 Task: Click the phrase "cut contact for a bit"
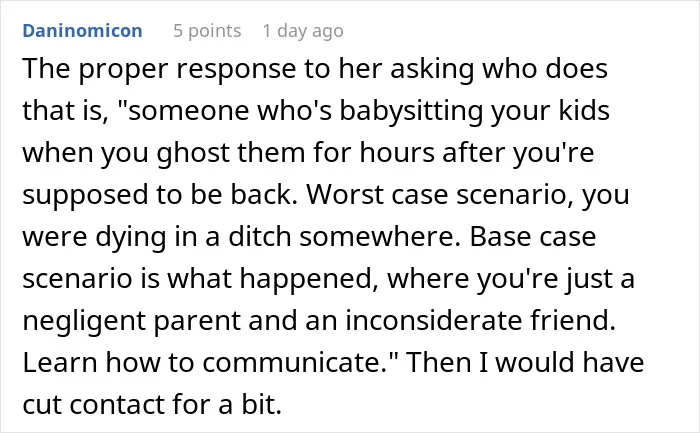(x=152, y=404)
